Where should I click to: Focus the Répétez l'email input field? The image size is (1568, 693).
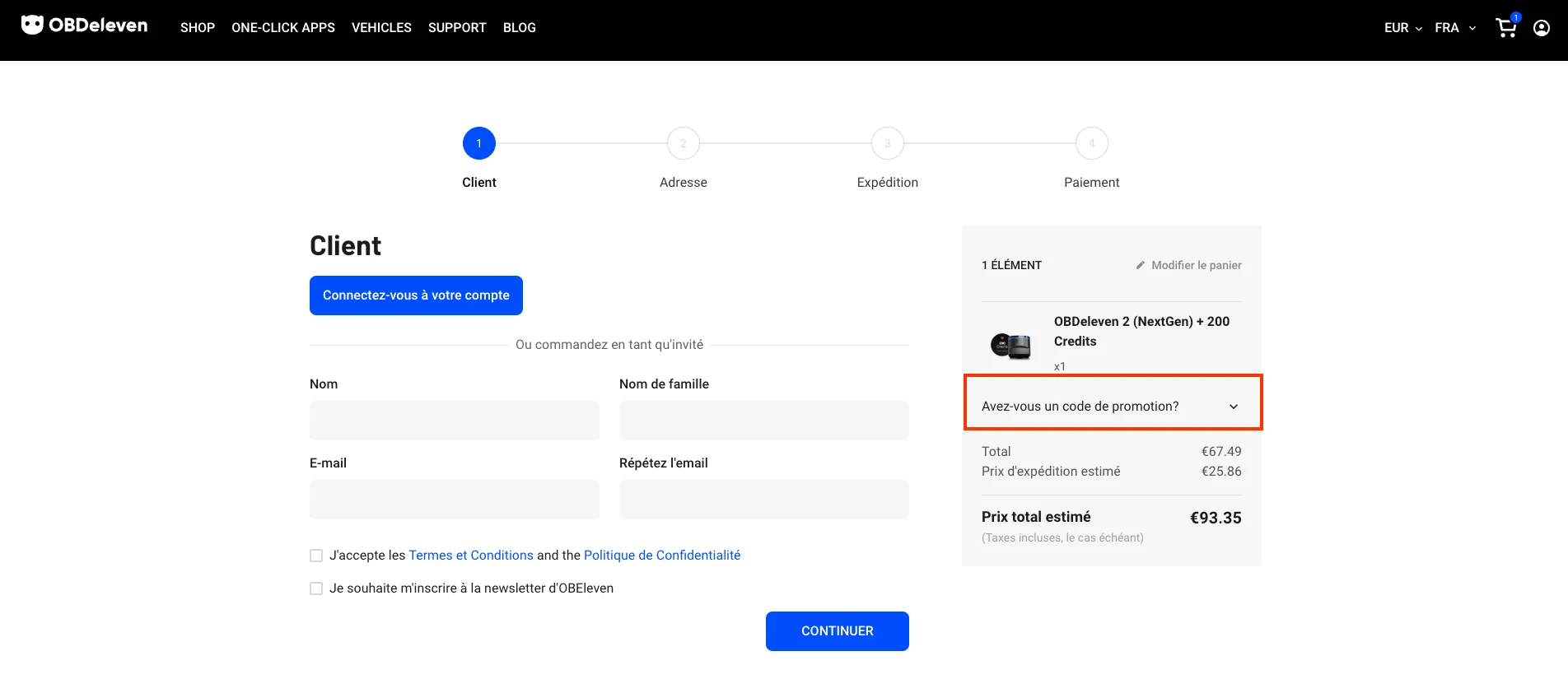(x=764, y=500)
